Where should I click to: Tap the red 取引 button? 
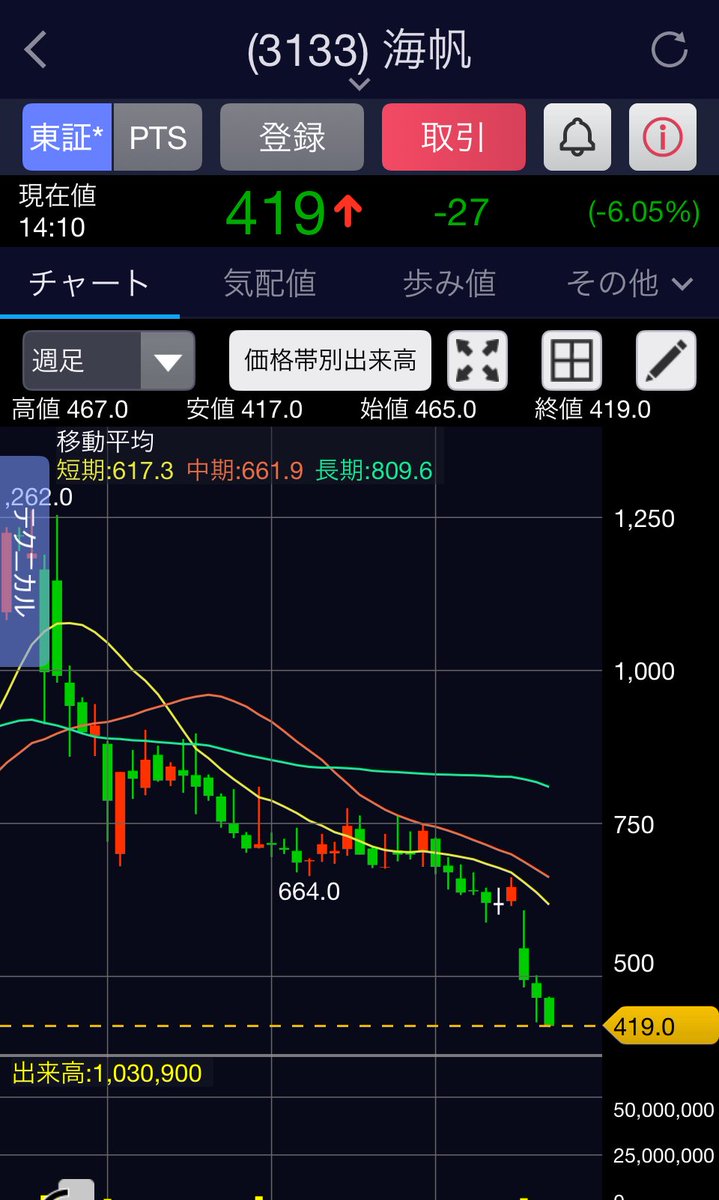point(453,137)
